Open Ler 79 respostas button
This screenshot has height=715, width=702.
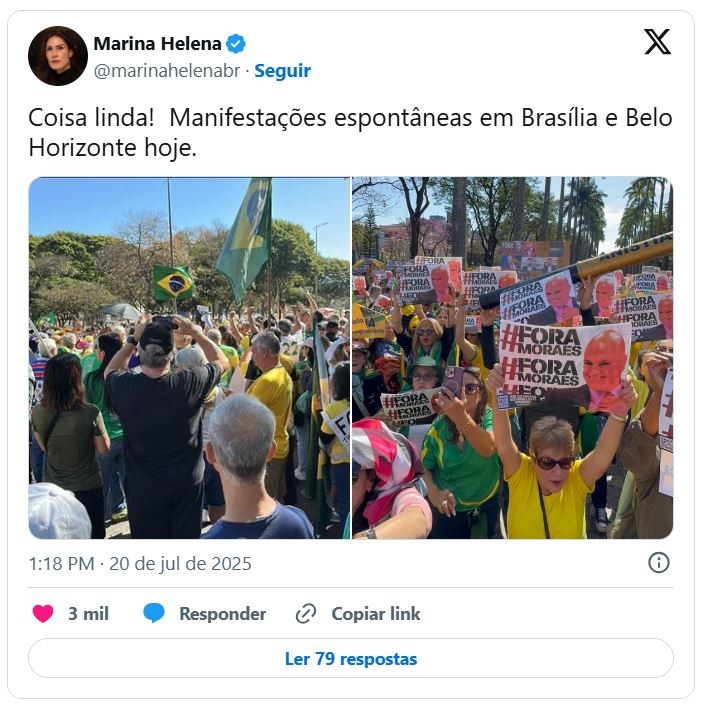pyautogui.click(x=351, y=658)
